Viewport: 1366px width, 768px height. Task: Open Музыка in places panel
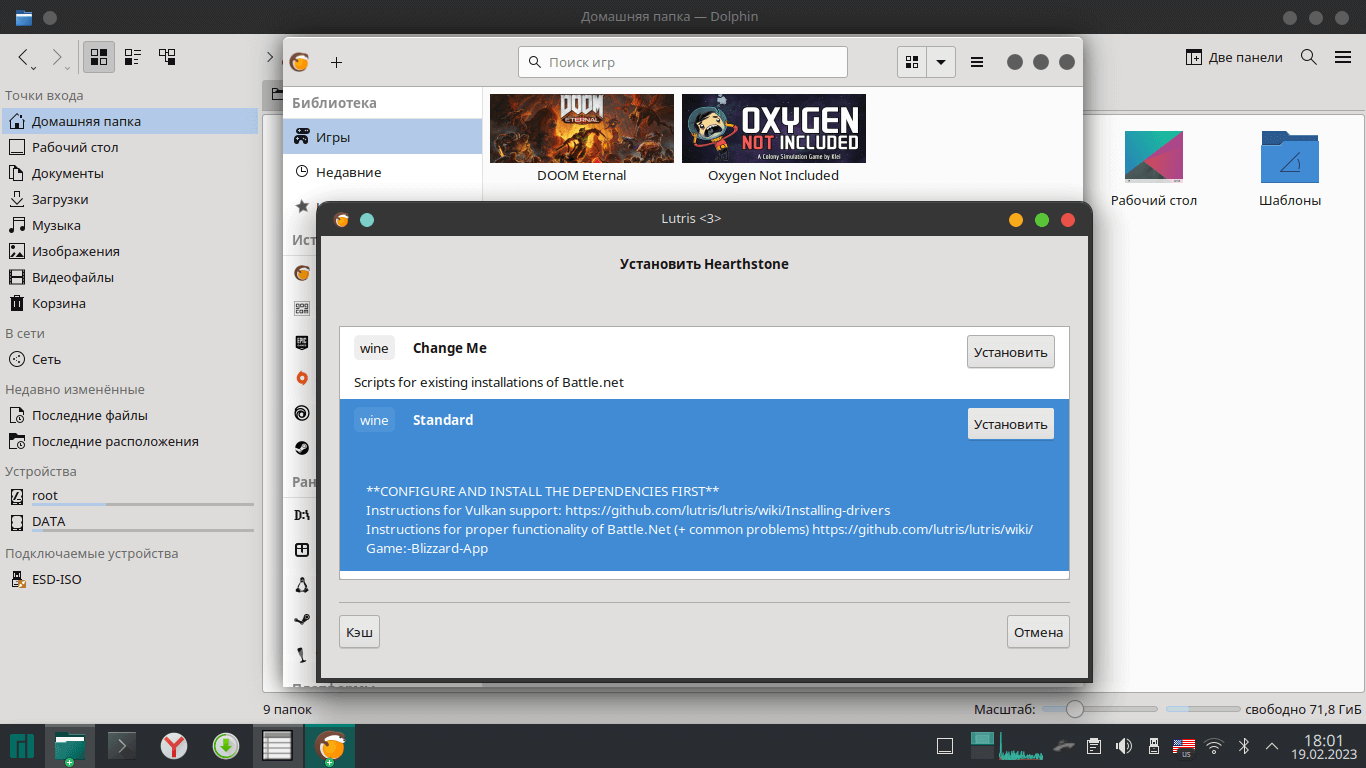coord(130,225)
